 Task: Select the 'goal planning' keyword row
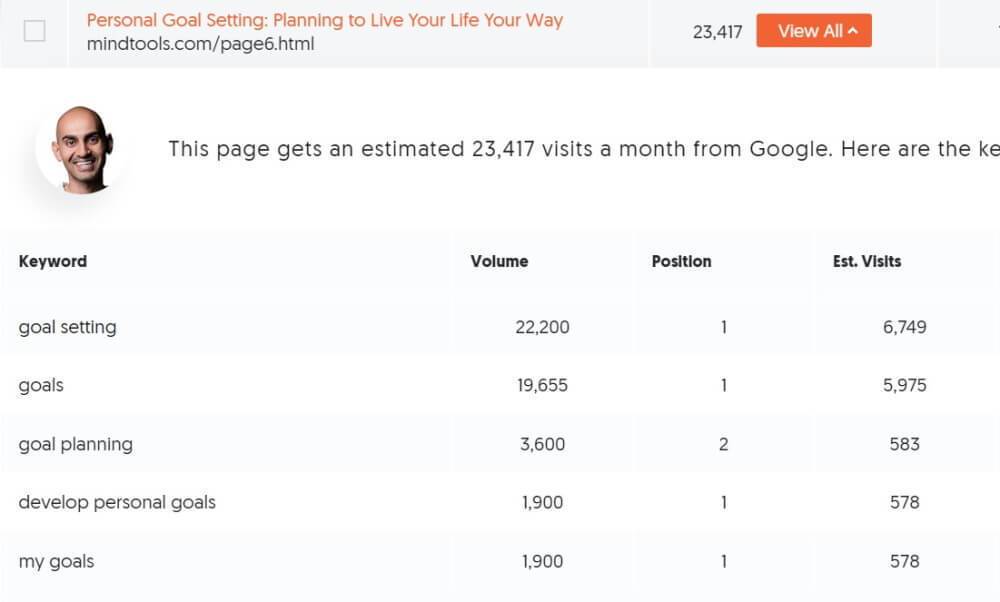click(x=75, y=444)
